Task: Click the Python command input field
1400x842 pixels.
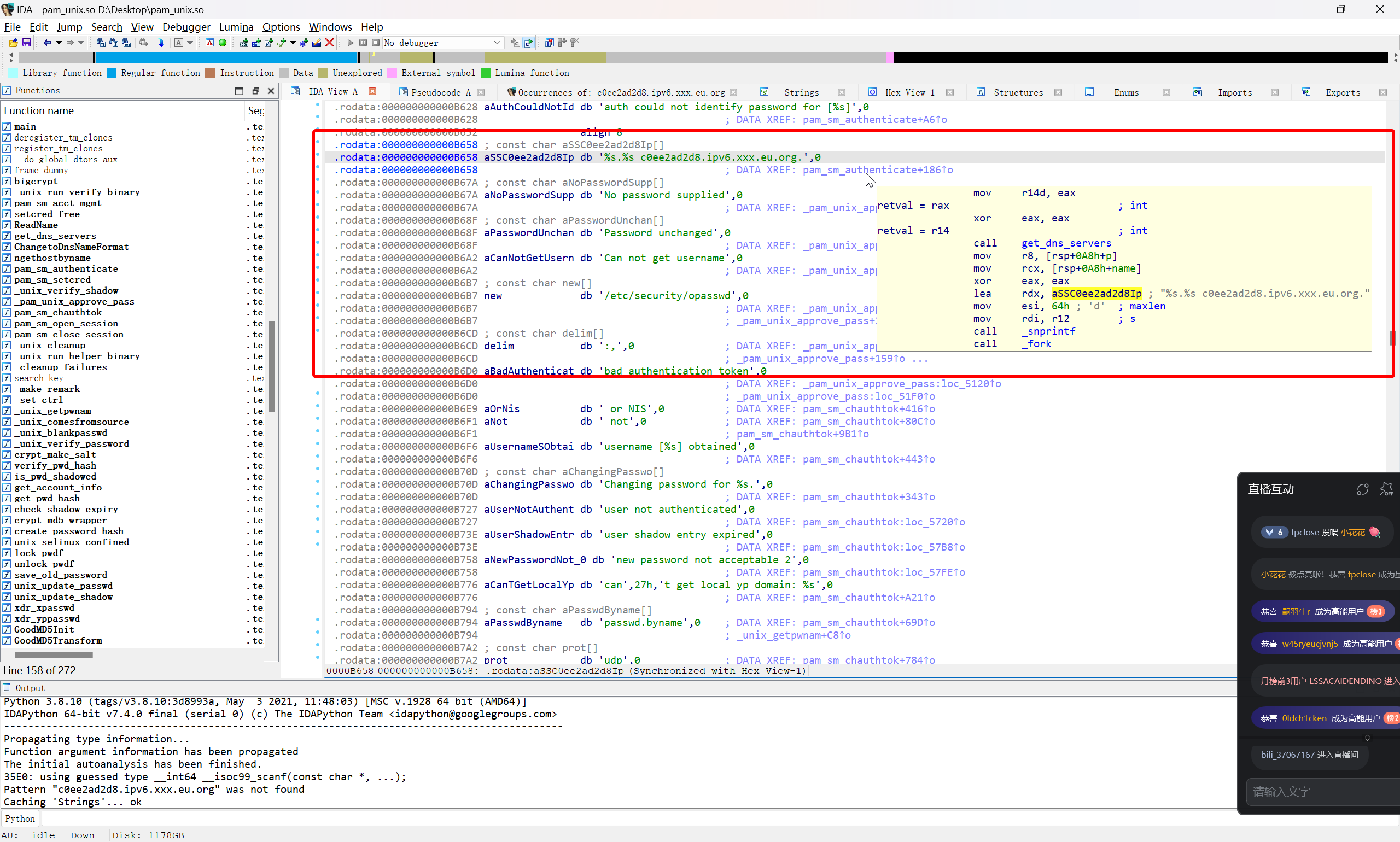Action: (x=638, y=818)
